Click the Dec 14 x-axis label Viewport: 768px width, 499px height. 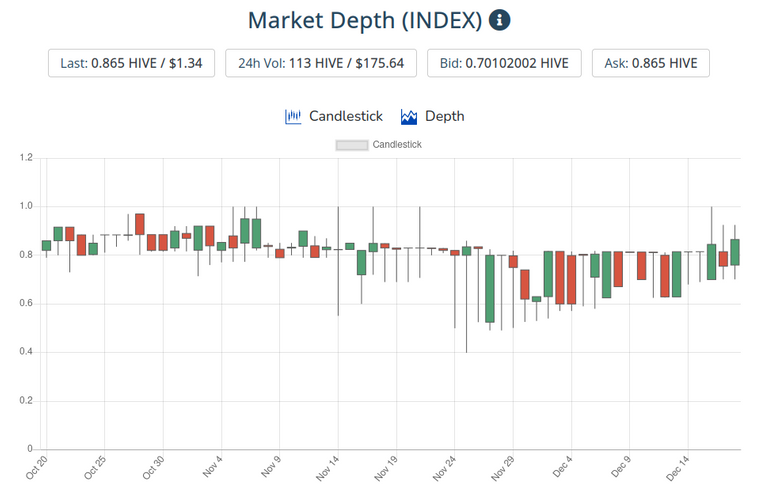pos(678,468)
